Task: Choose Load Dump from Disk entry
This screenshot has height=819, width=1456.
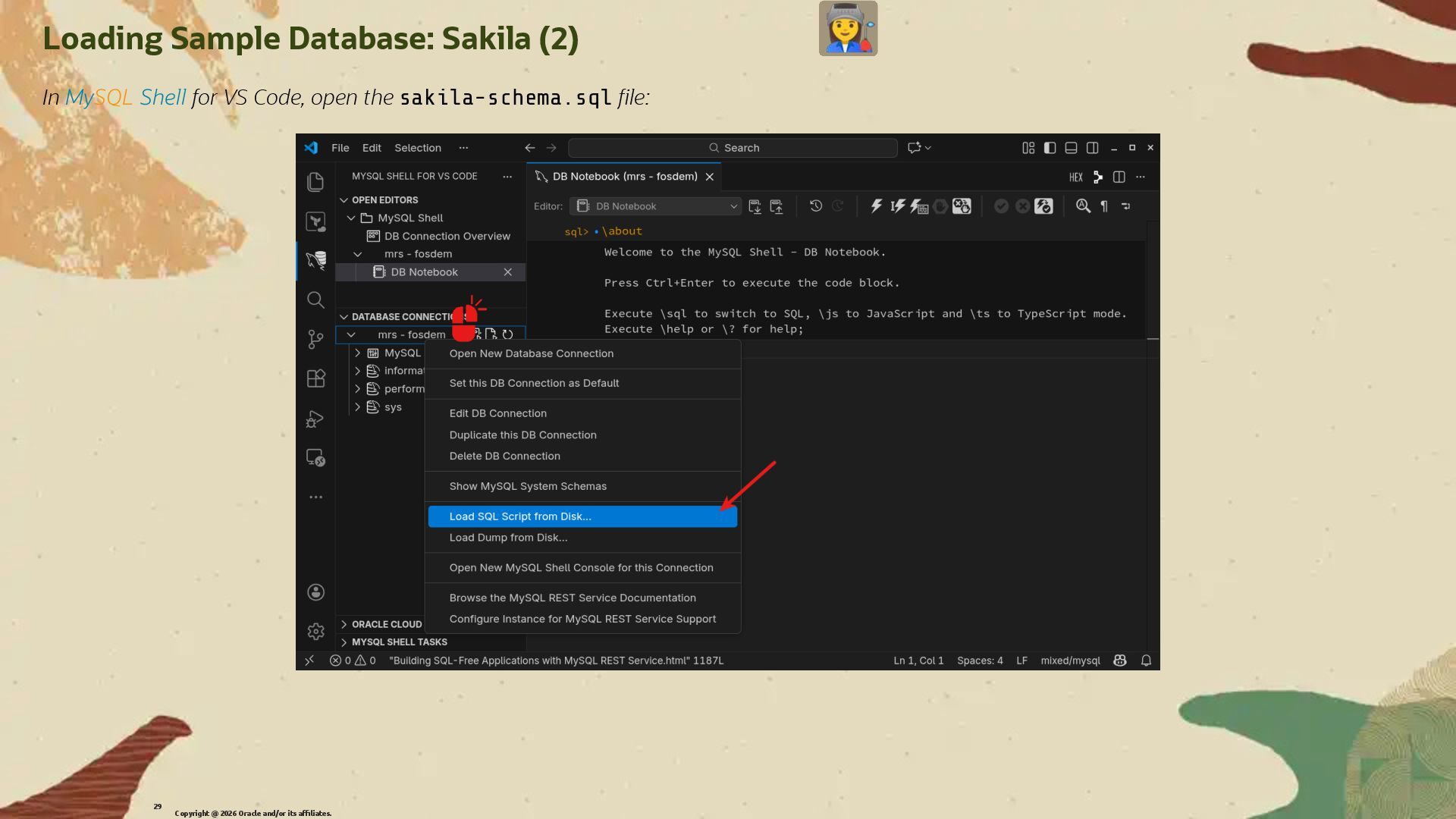Action: 508,538
